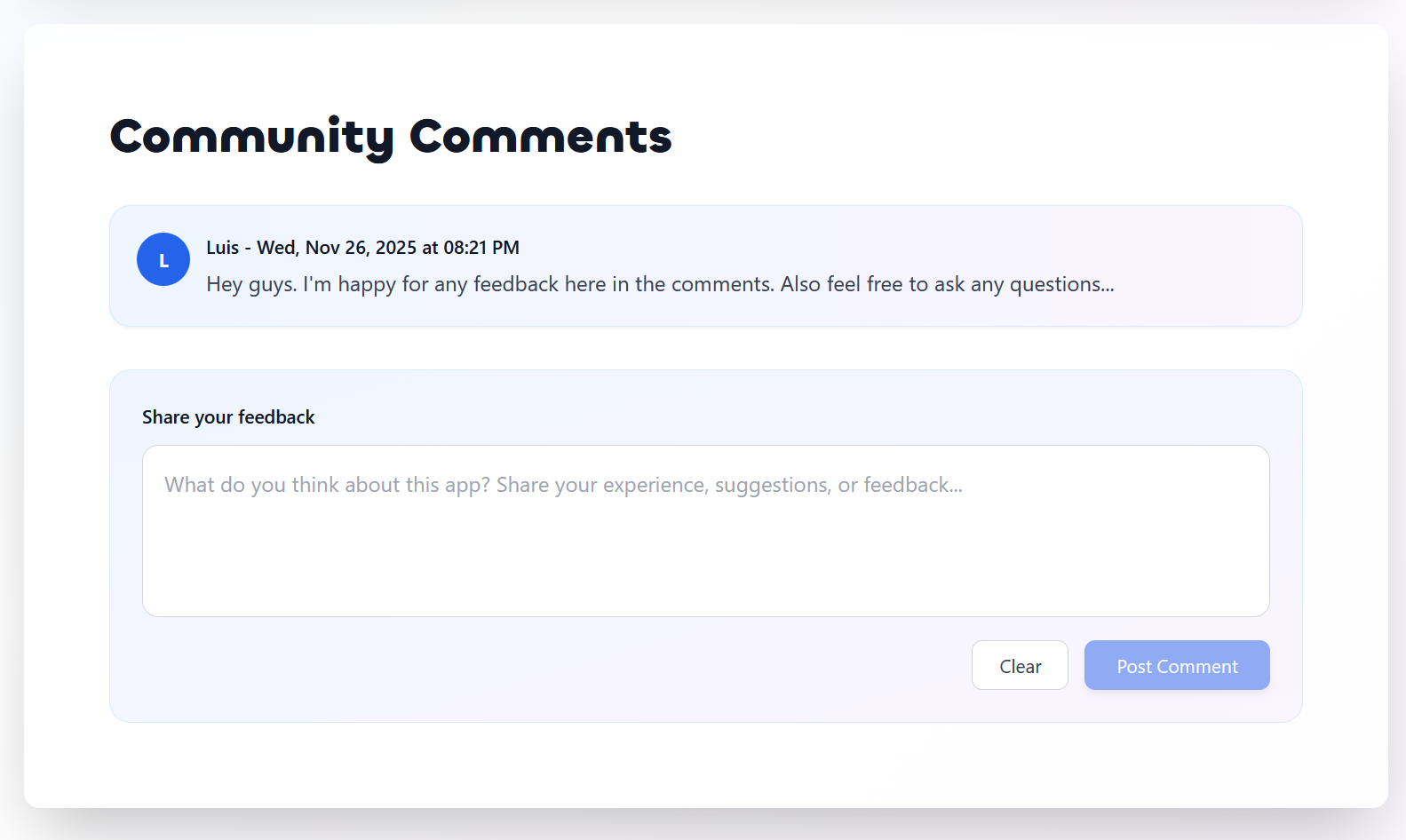Click the Community Comments heading

[390, 137]
